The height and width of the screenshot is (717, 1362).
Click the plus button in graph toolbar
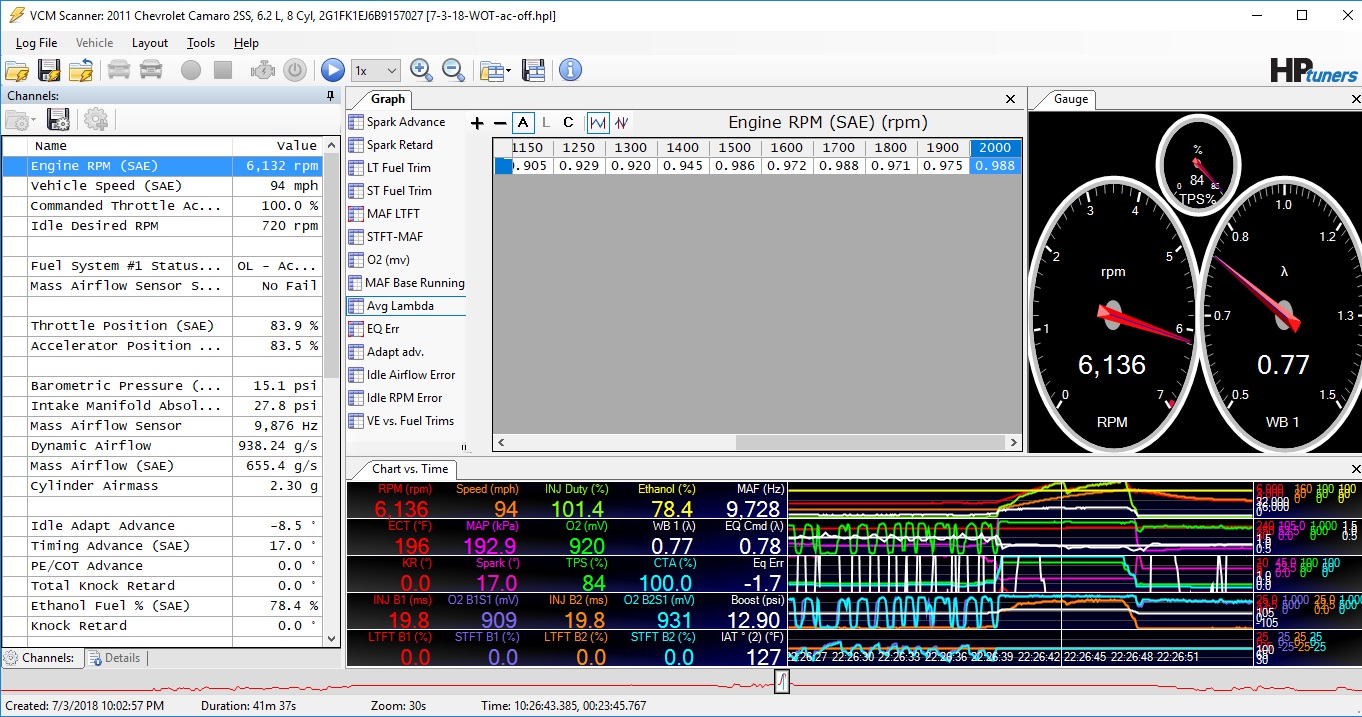pyautogui.click(x=477, y=123)
